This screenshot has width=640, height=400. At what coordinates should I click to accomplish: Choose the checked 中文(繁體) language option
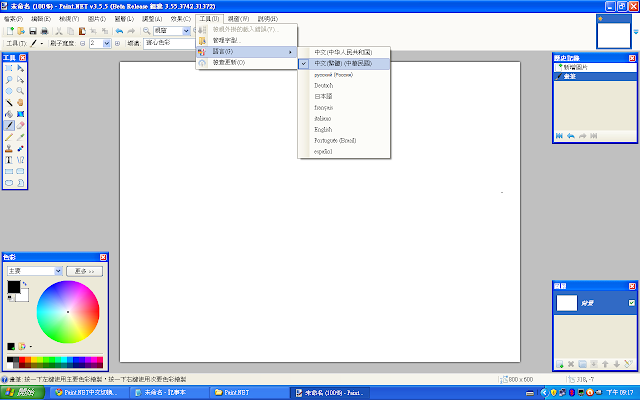pos(344,64)
